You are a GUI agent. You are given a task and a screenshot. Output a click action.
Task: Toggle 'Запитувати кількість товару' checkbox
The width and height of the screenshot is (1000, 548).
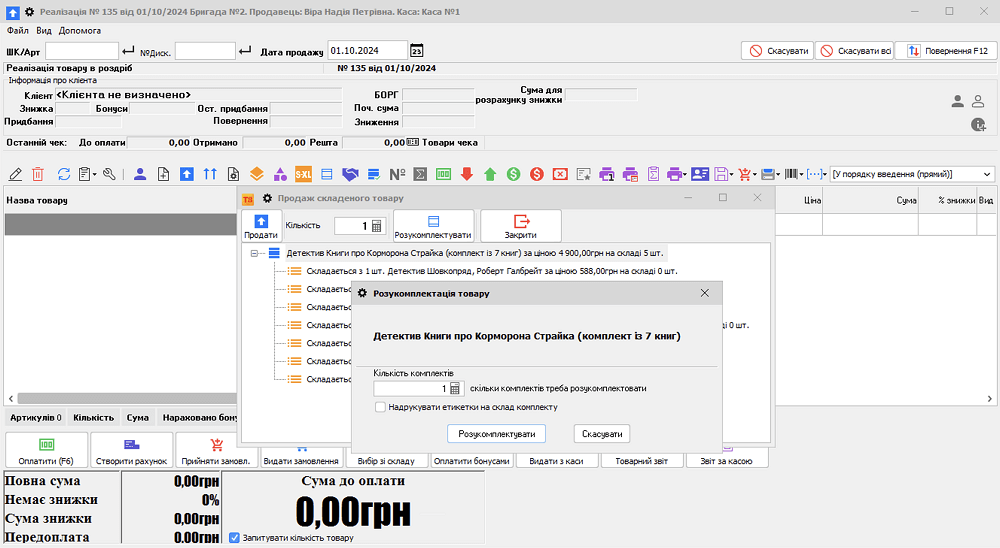pos(234,538)
